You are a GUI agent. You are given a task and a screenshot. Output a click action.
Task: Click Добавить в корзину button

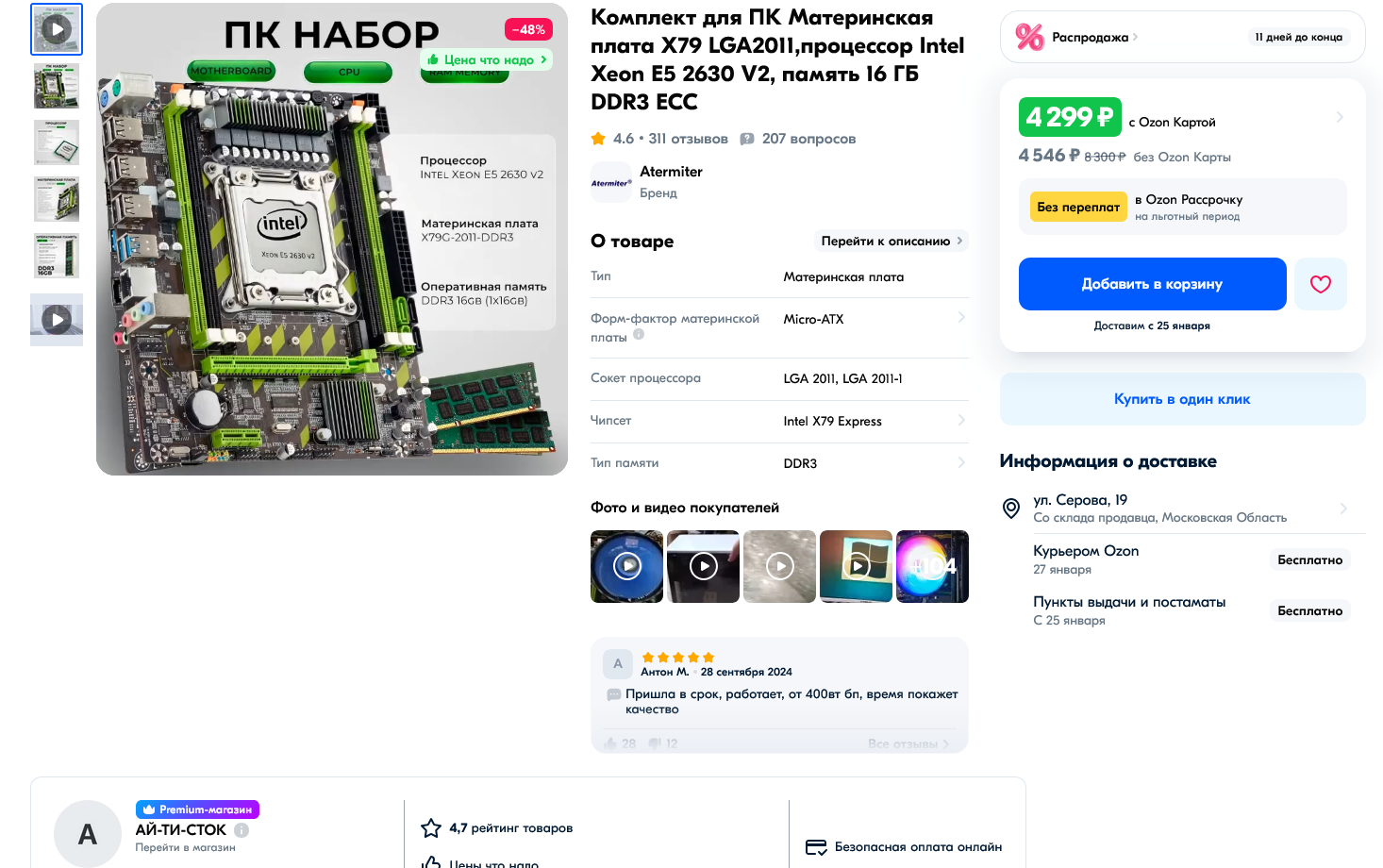(x=1152, y=284)
